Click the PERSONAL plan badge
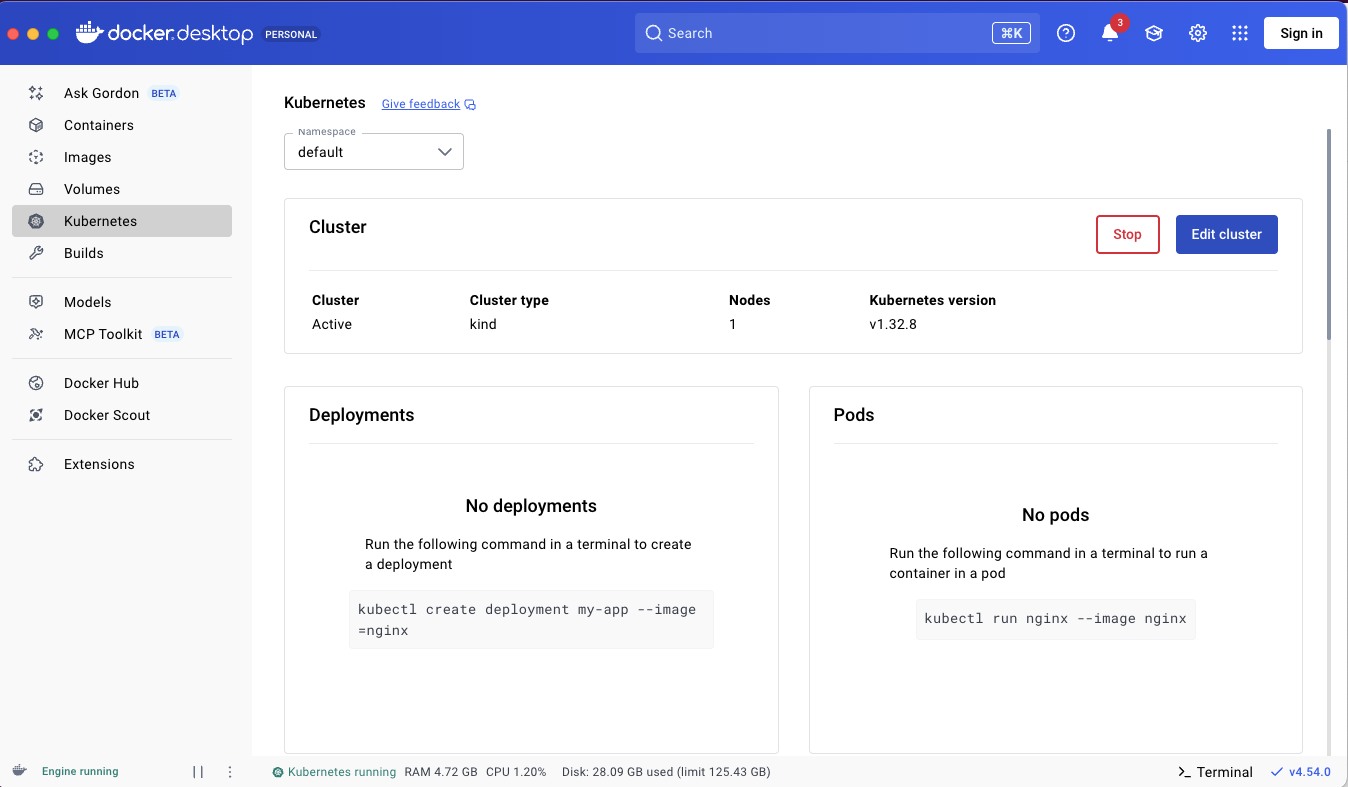The width and height of the screenshot is (1348, 787). (x=291, y=34)
